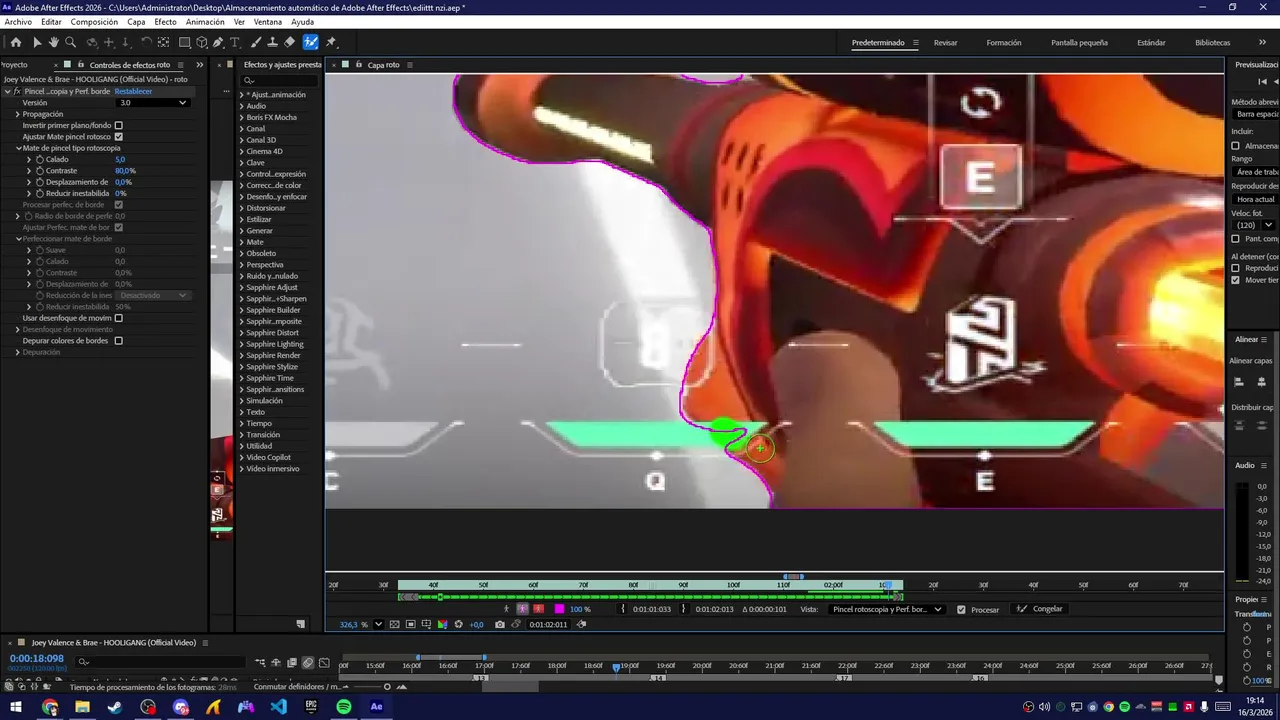The height and width of the screenshot is (720, 1280).
Task: Click the Frame Blending icon in timeline
Action: pyautogui.click(x=292, y=662)
